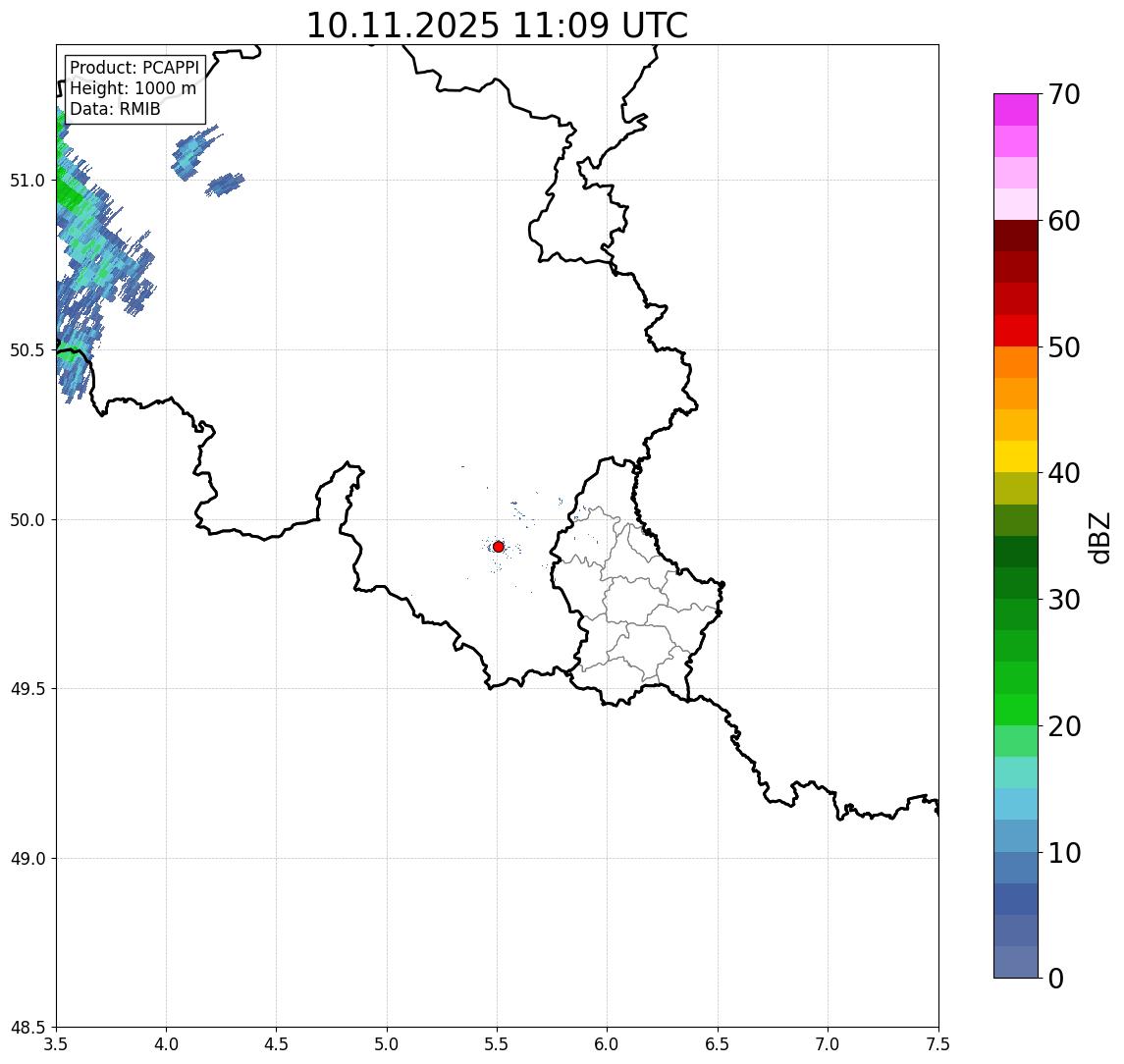The height and width of the screenshot is (1064, 1124).
Task: Click the latitude axis label 50.5
Action: click(27, 350)
